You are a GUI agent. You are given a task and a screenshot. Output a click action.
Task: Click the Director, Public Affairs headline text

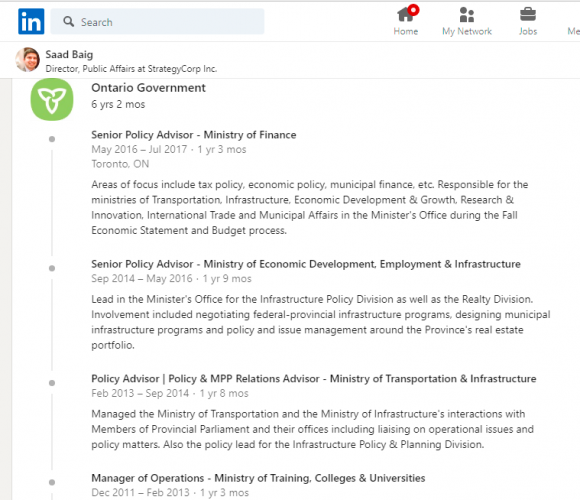[x=131, y=69]
